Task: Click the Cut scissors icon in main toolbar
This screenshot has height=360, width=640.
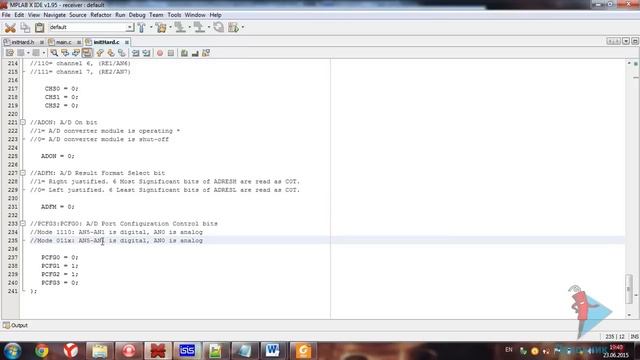Action: (10, 28)
